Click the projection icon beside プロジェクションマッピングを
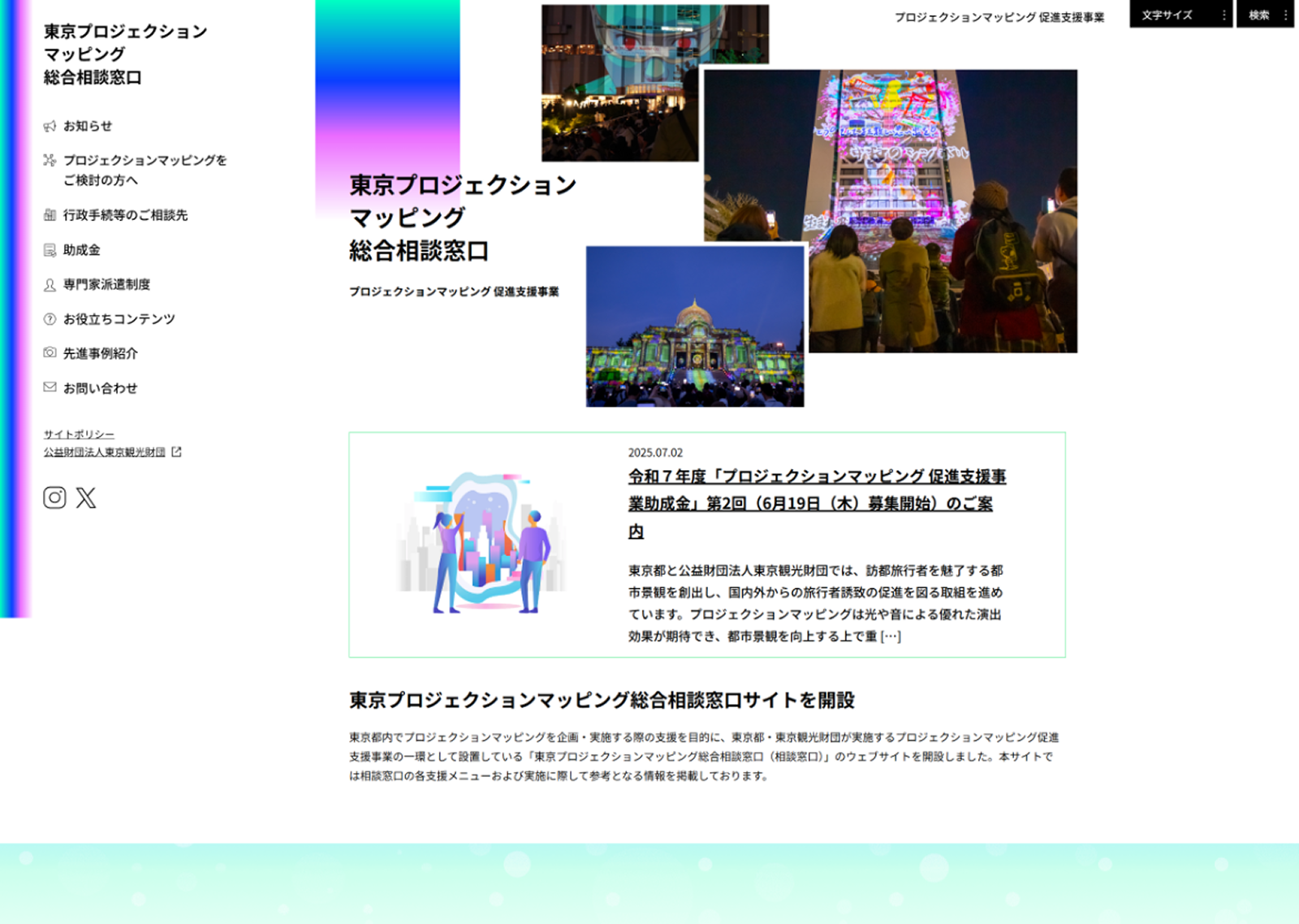1299x924 pixels. click(x=50, y=160)
